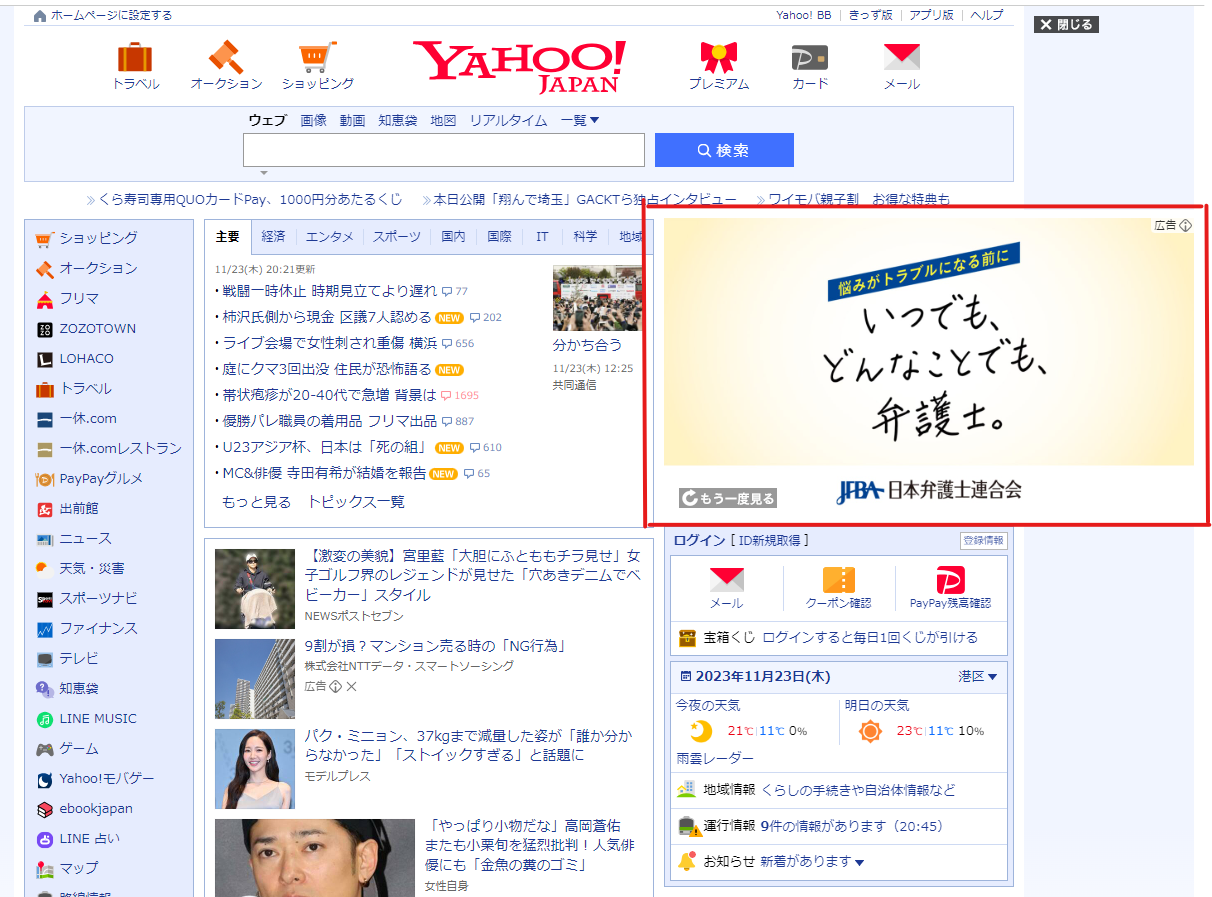Open the 分かち合う news photo thumbnail

pyautogui.click(x=596, y=298)
